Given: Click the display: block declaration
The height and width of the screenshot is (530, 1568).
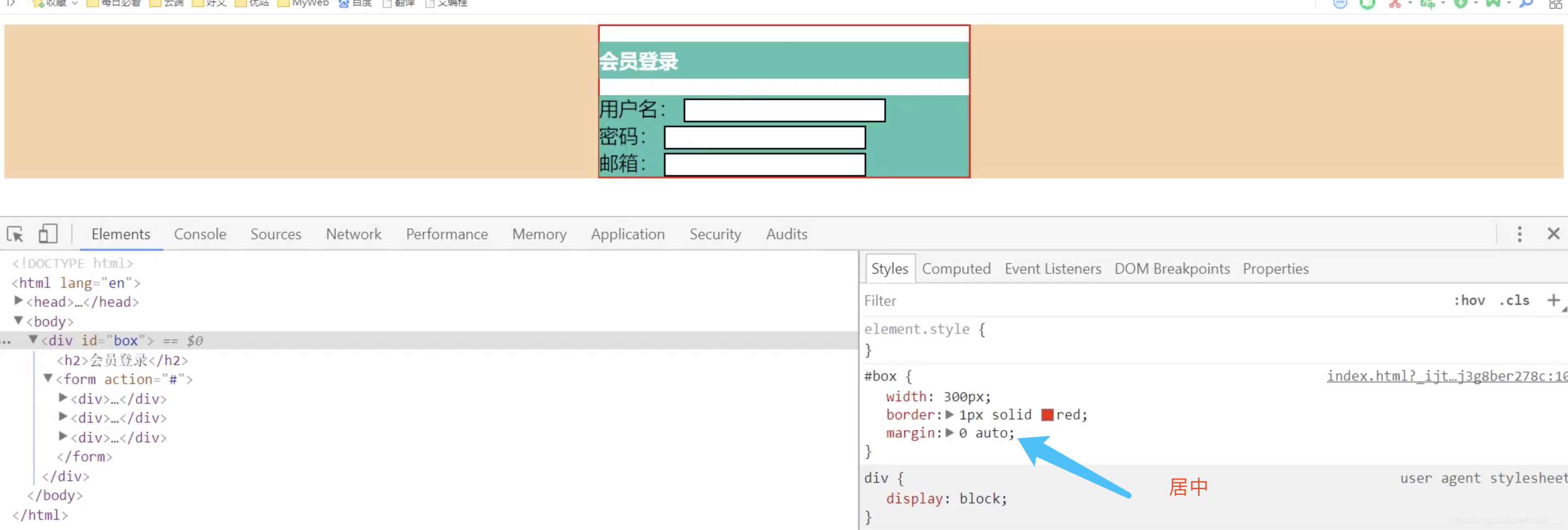Looking at the screenshot, I should [946, 498].
